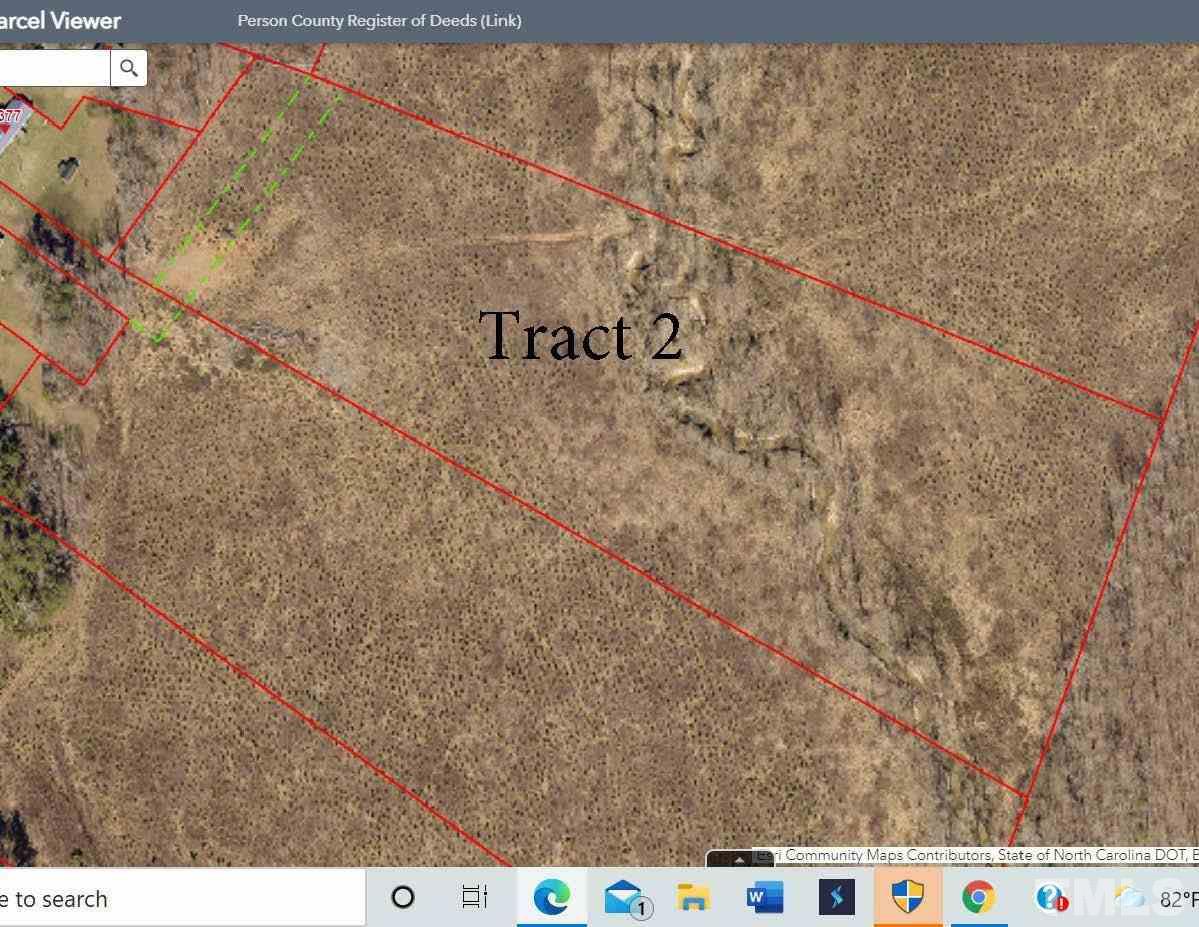
Task: Switch to Google Chrome in the taskbar
Action: coord(979,897)
